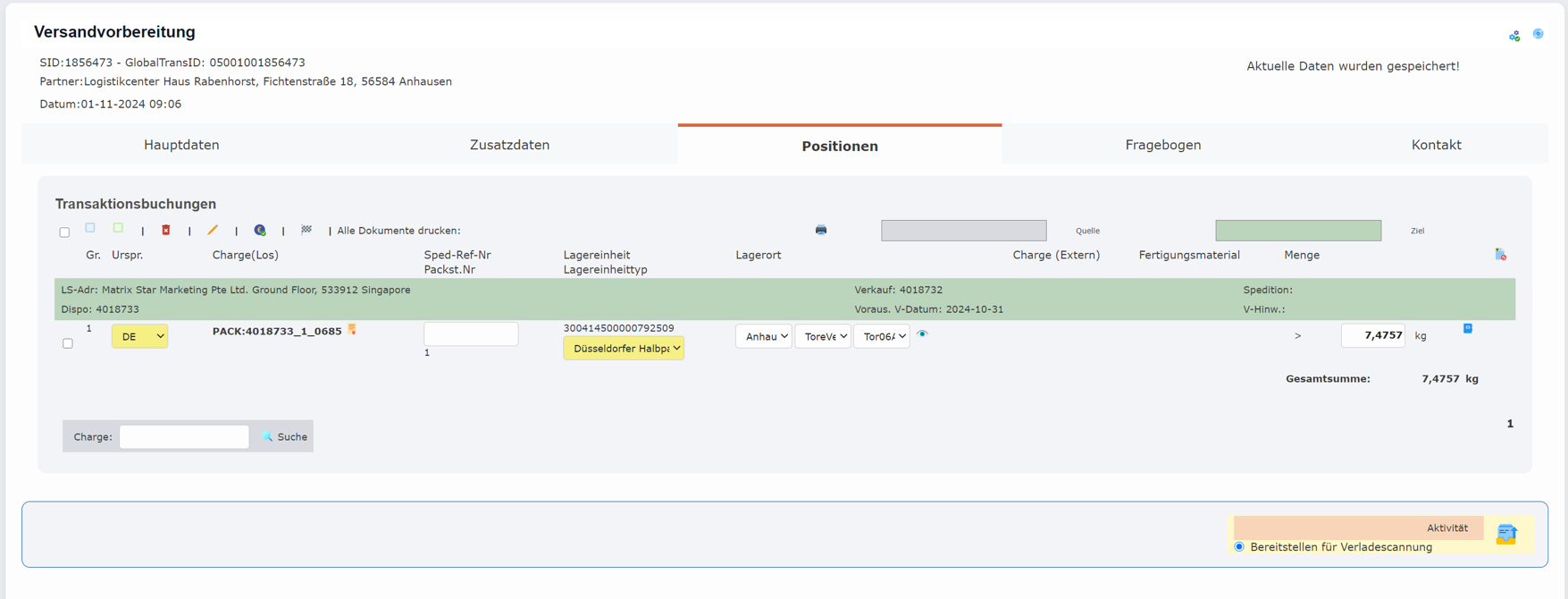Click the red delete icon in toolbar
1568x599 pixels.
pyautogui.click(x=166, y=230)
